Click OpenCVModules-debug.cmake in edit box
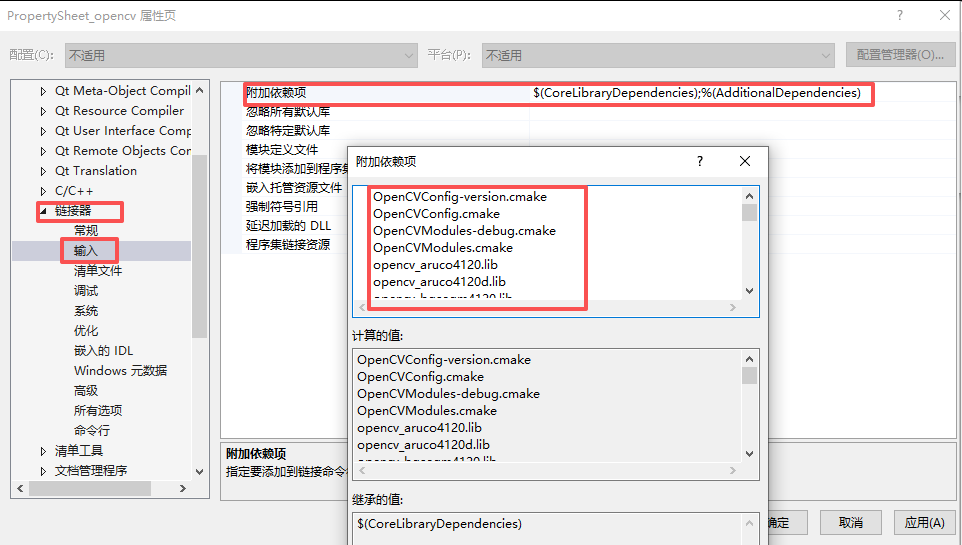This screenshot has width=962, height=545. [464, 231]
